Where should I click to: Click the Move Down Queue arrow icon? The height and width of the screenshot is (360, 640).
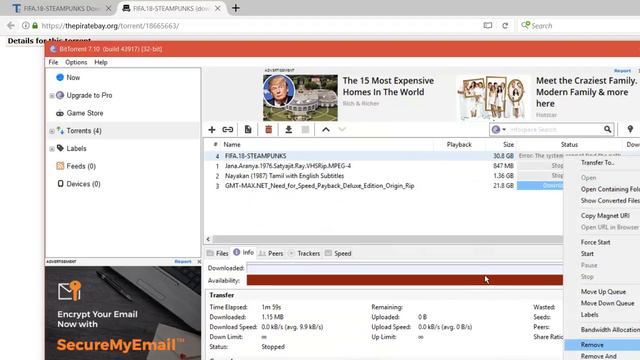(342, 130)
